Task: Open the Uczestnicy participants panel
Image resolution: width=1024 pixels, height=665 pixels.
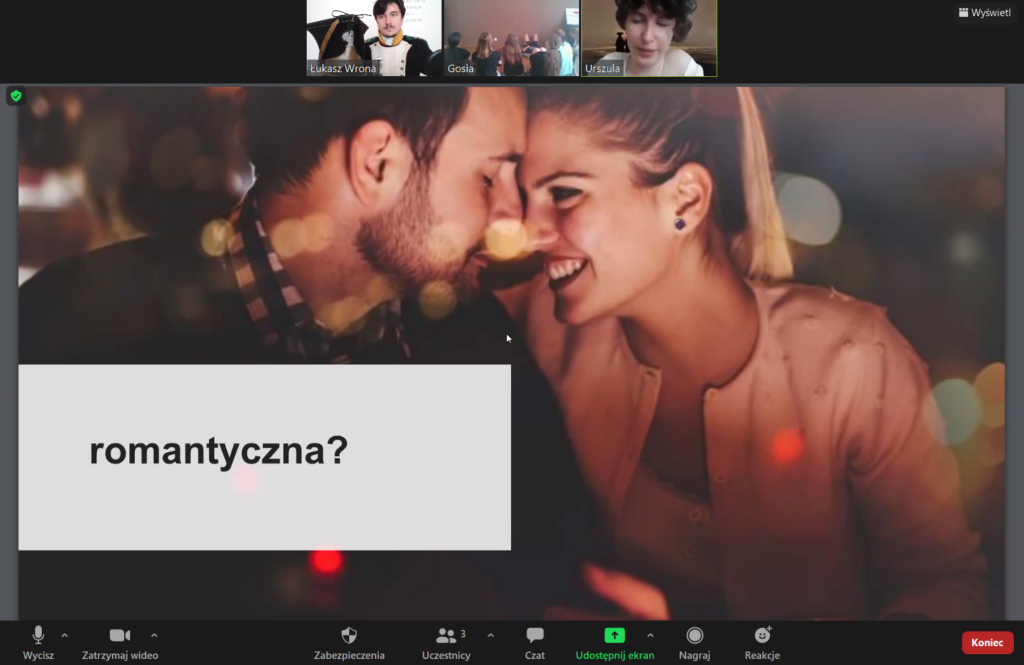Action: 446,636
